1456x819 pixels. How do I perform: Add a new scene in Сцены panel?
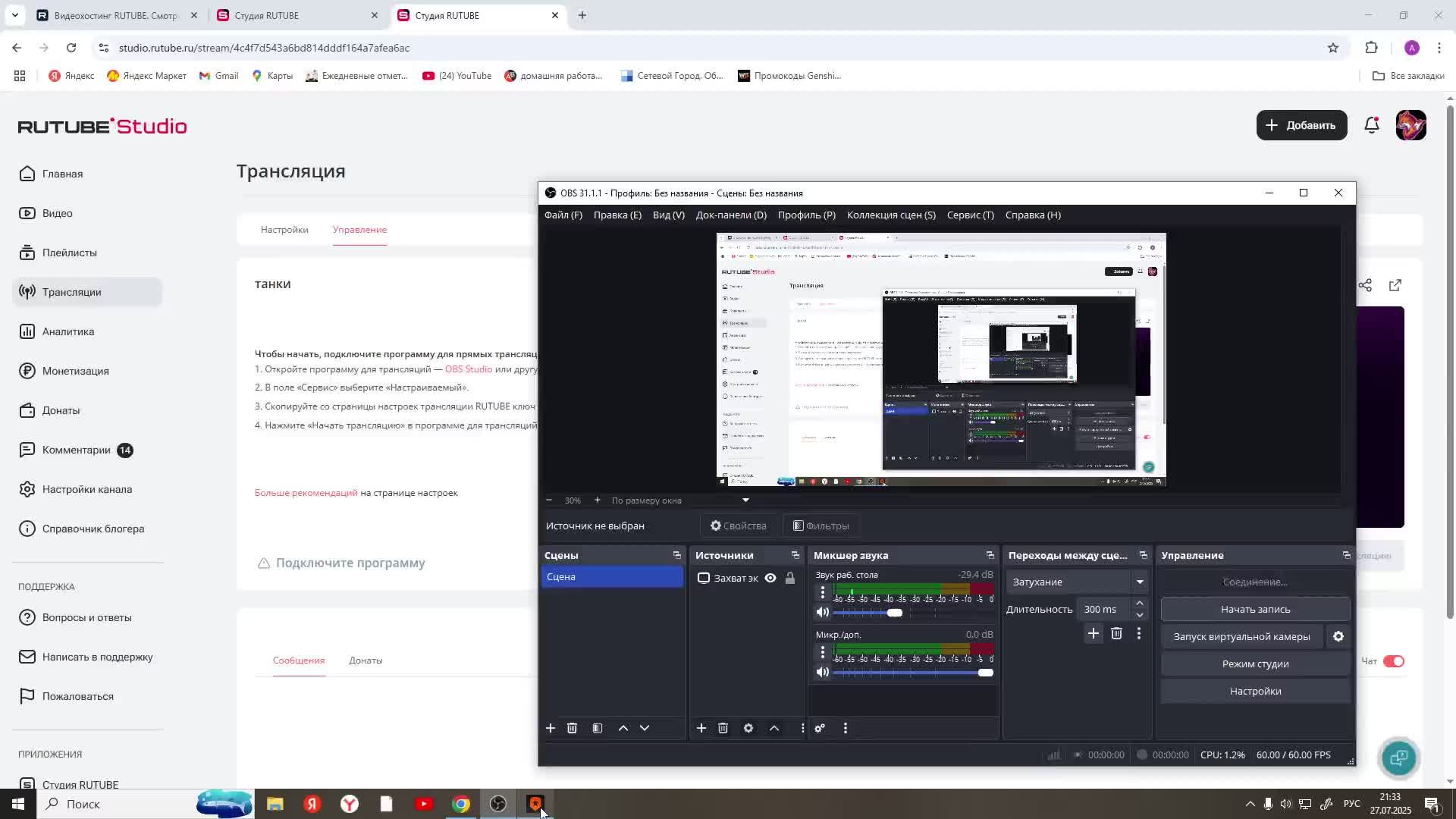pyautogui.click(x=551, y=728)
